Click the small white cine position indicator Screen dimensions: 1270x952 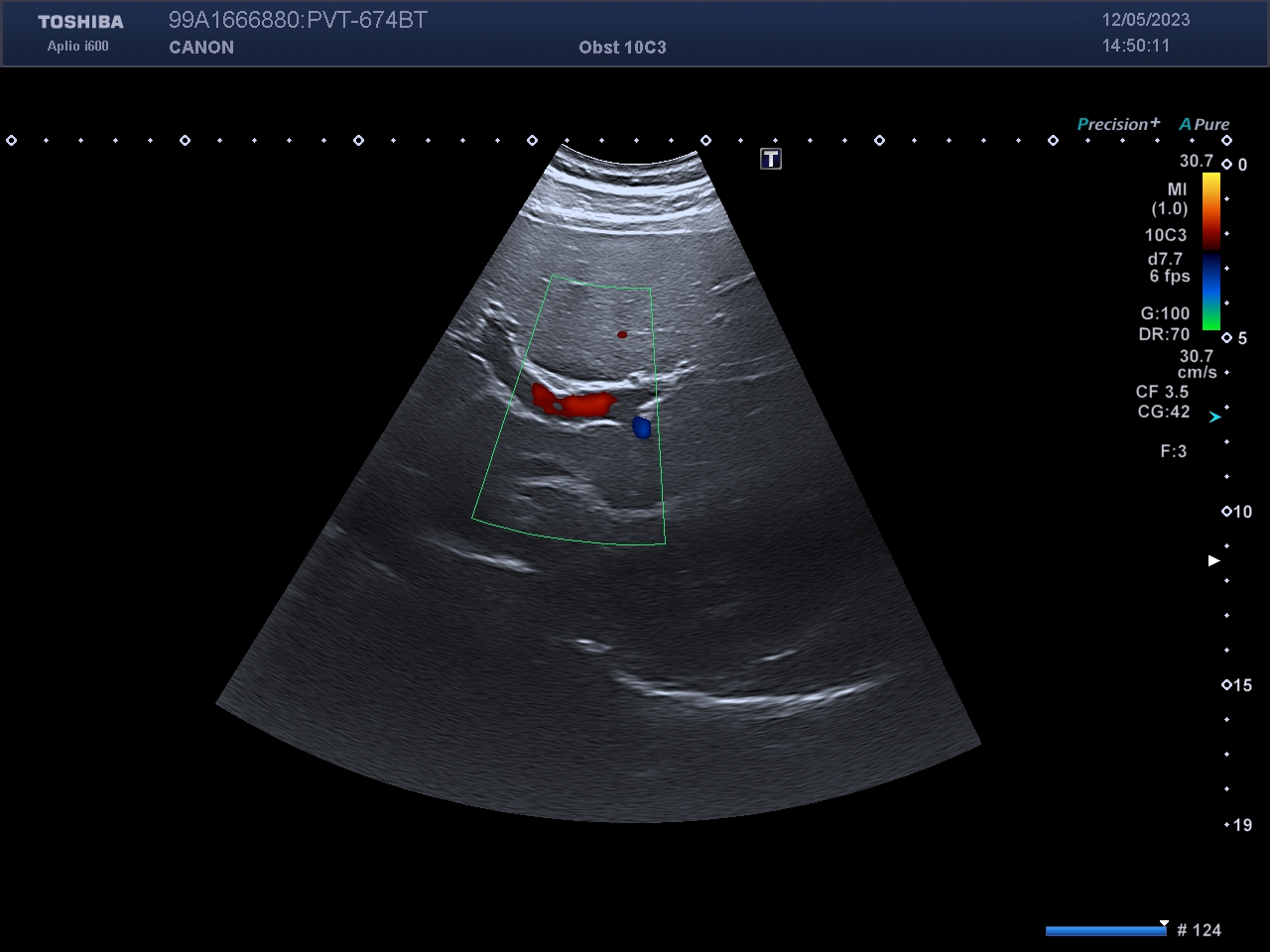pyautogui.click(x=1164, y=922)
